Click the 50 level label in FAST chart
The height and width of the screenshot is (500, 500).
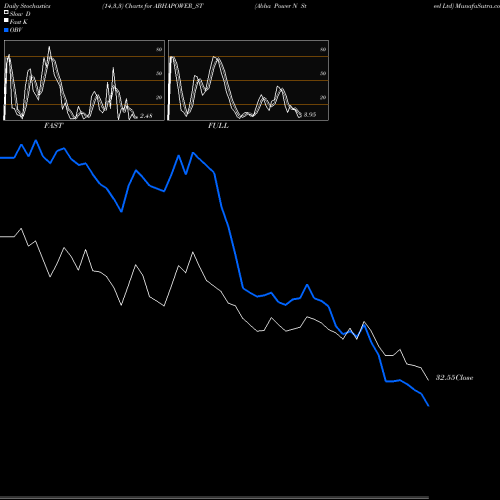pyautogui.click(x=159, y=73)
